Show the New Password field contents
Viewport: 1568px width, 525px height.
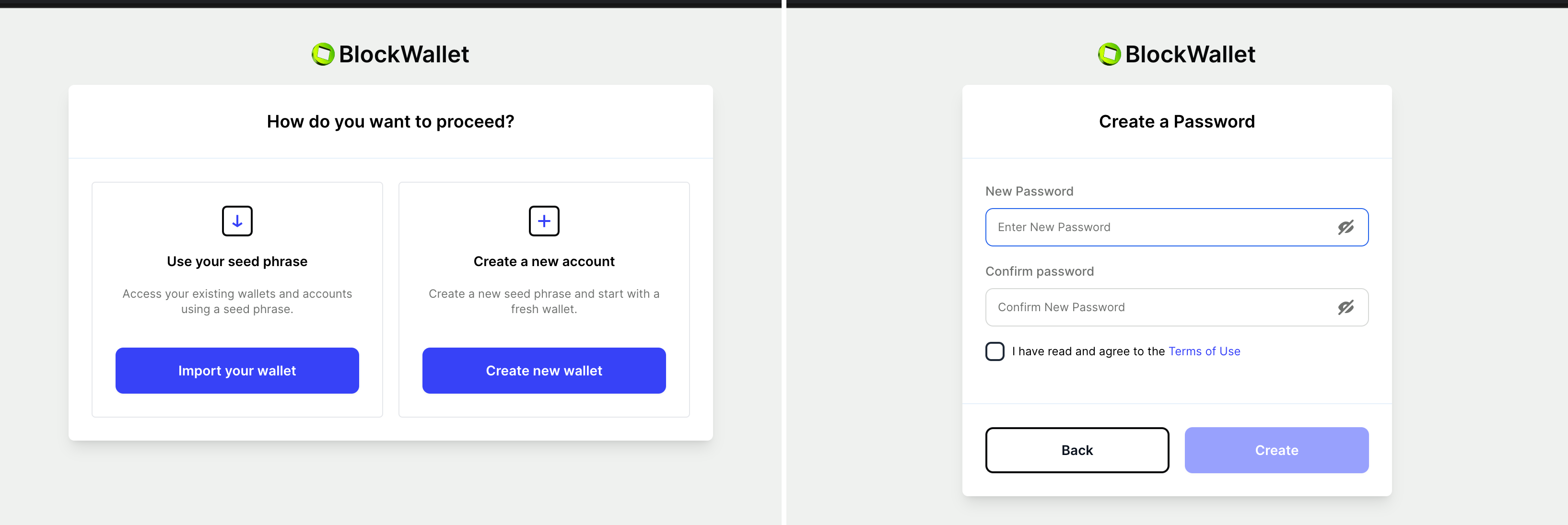pos(1345,228)
